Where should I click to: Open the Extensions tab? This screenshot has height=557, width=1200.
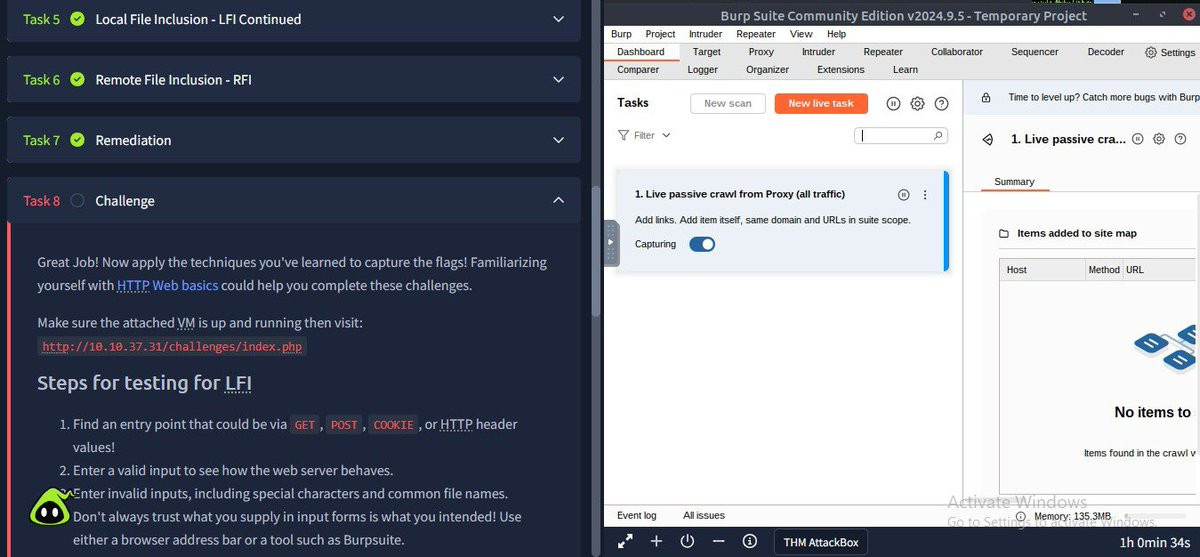[x=841, y=70]
